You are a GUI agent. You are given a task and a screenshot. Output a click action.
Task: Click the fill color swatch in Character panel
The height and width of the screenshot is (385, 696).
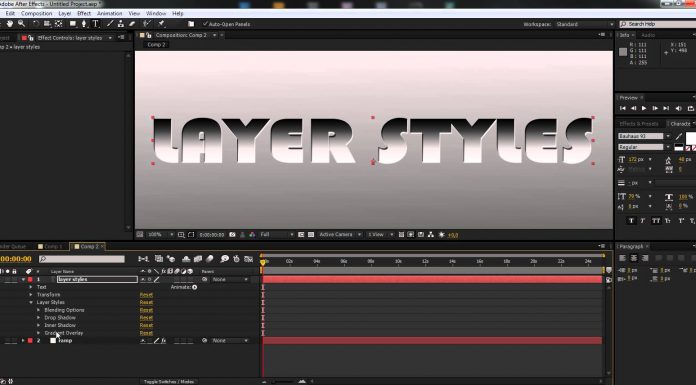click(x=691, y=138)
